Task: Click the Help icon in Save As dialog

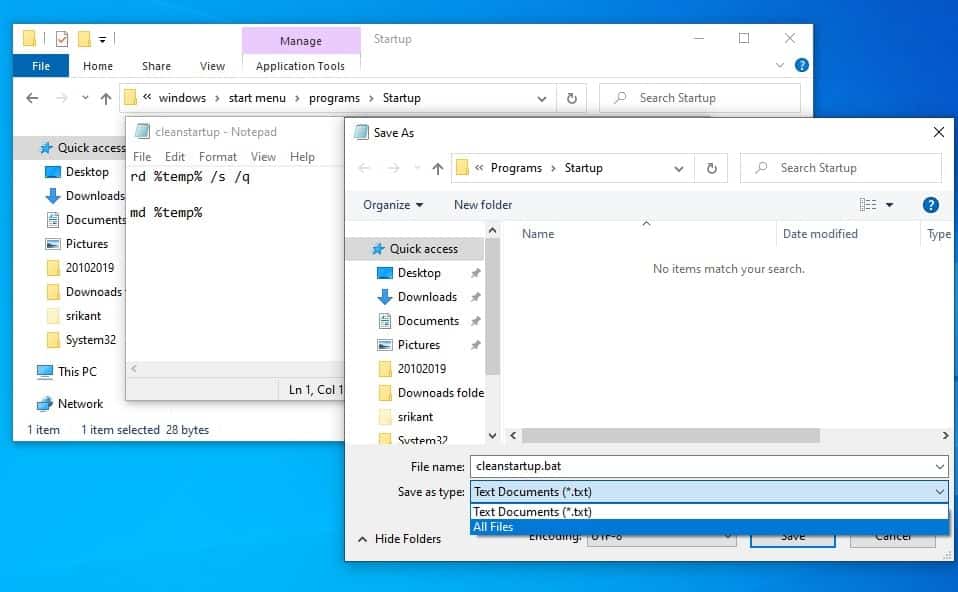Action: (930, 205)
